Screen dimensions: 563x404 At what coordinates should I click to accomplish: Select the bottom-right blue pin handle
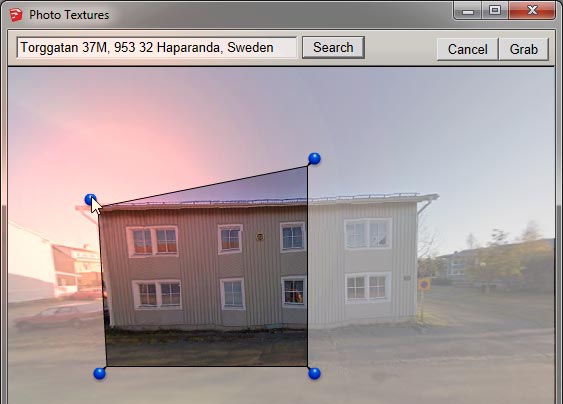[314, 373]
